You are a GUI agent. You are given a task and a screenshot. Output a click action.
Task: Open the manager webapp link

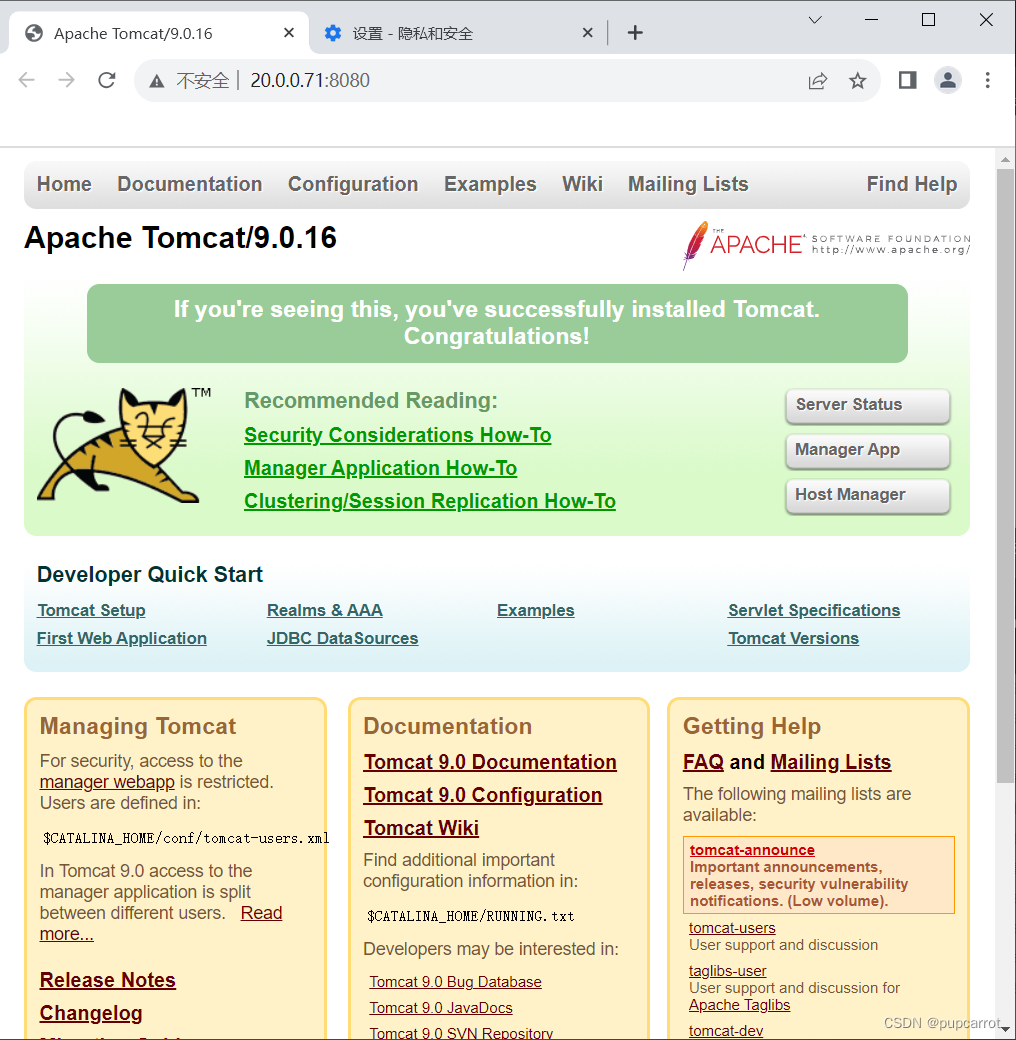[x=107, y=782]
